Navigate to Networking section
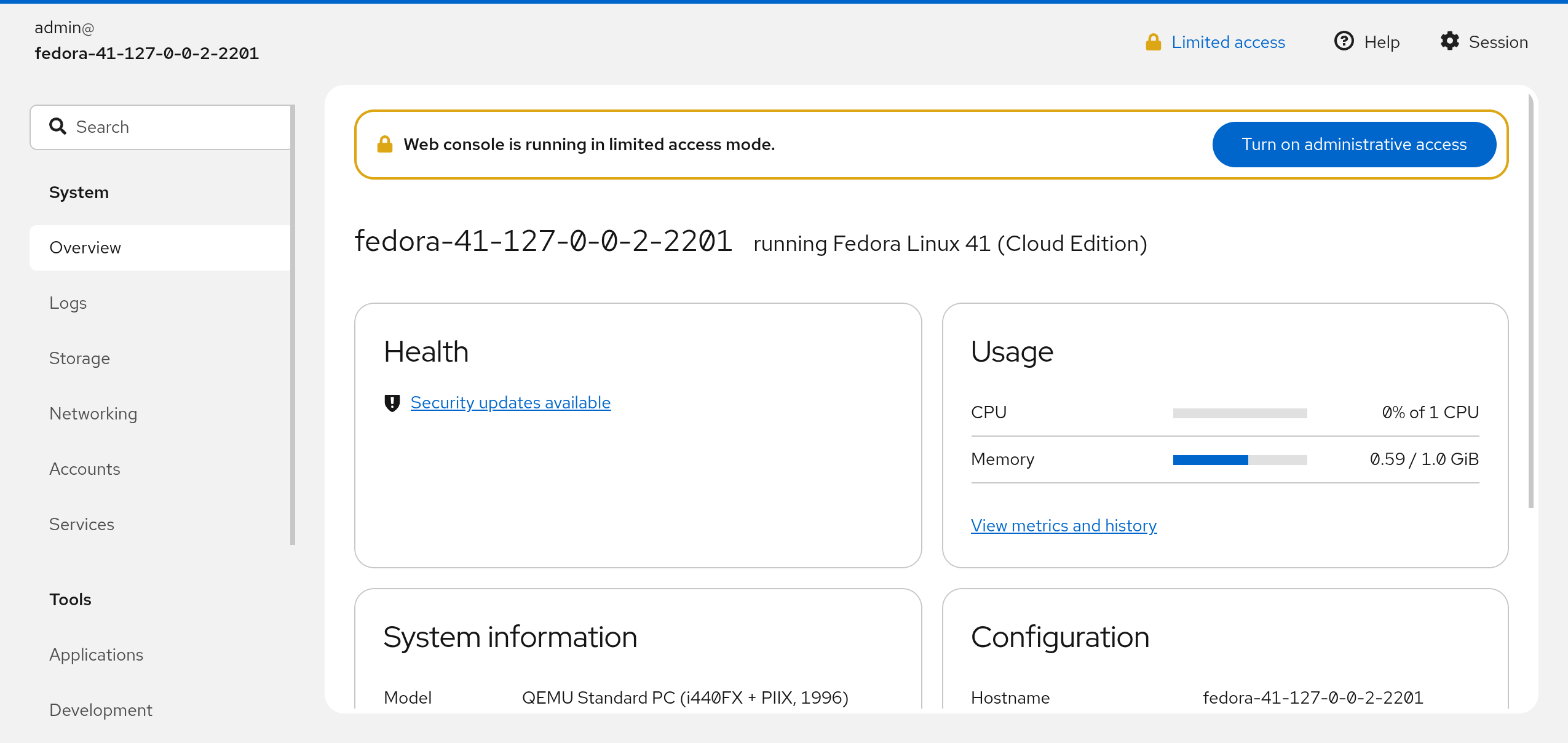 coord(93,413)
